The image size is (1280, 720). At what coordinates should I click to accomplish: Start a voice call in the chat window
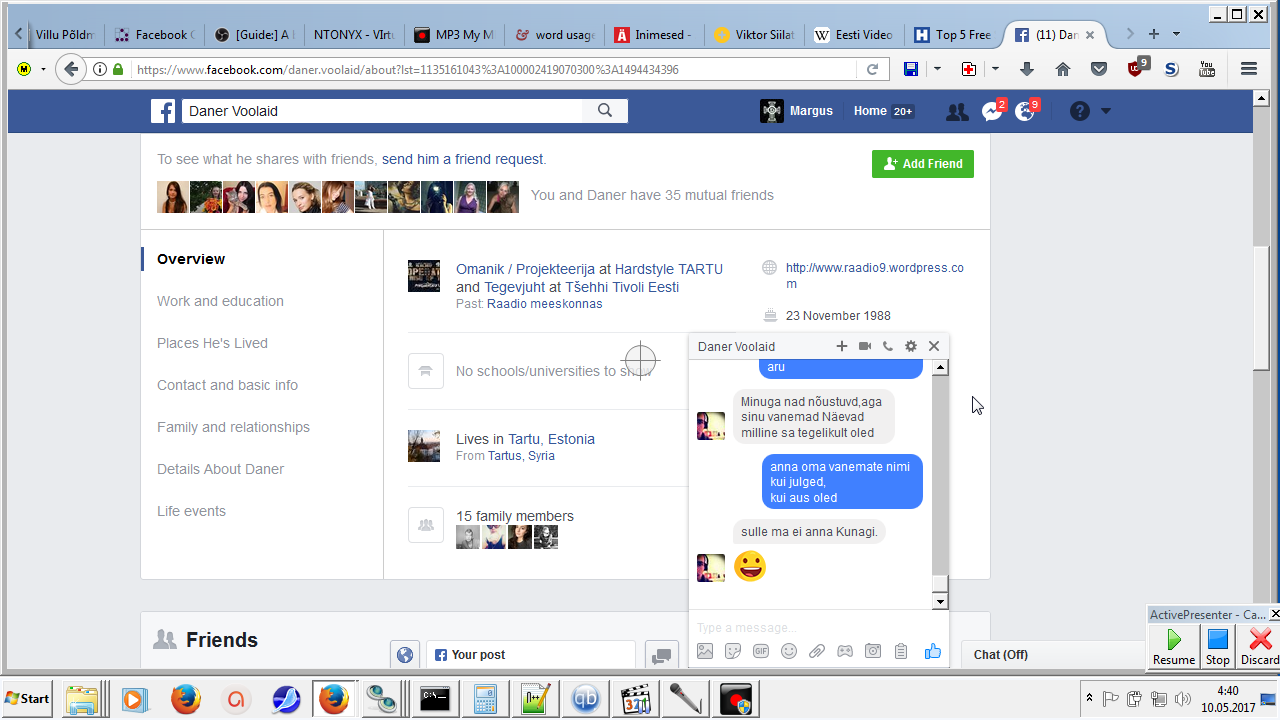pyautogui.click(x=888, y=346)
